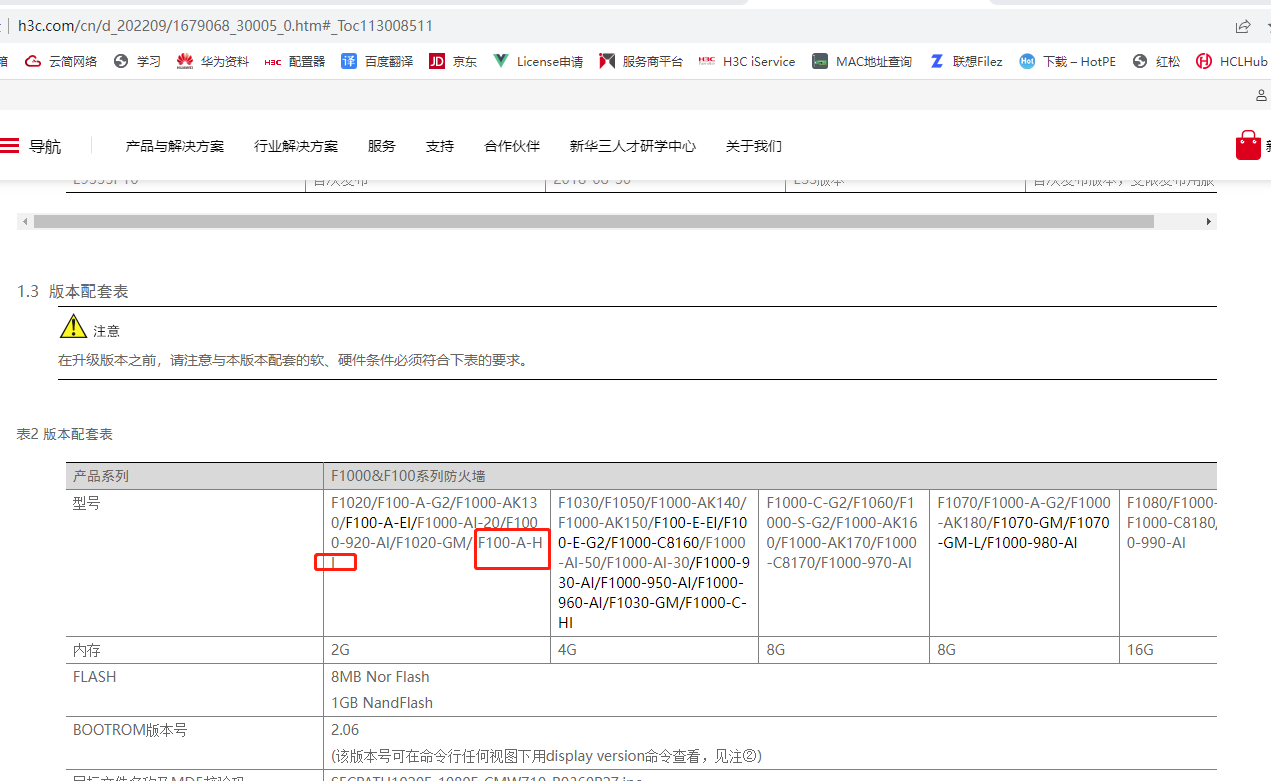Viewport: 1271px width, 781px height.
Task: Open the 导航 hamburger menu
Action: point(30,146)
